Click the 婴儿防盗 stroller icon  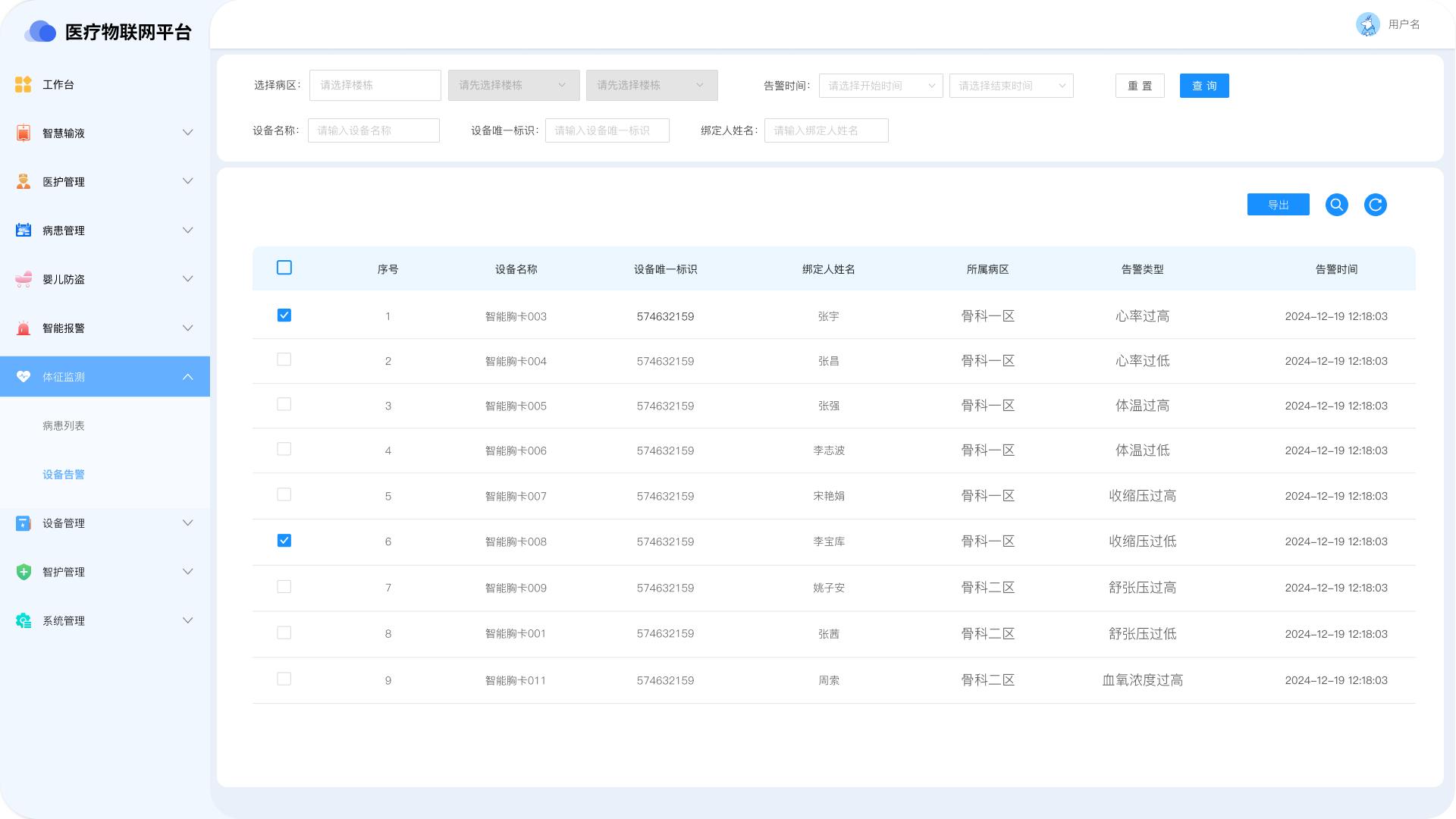point(24,279)
